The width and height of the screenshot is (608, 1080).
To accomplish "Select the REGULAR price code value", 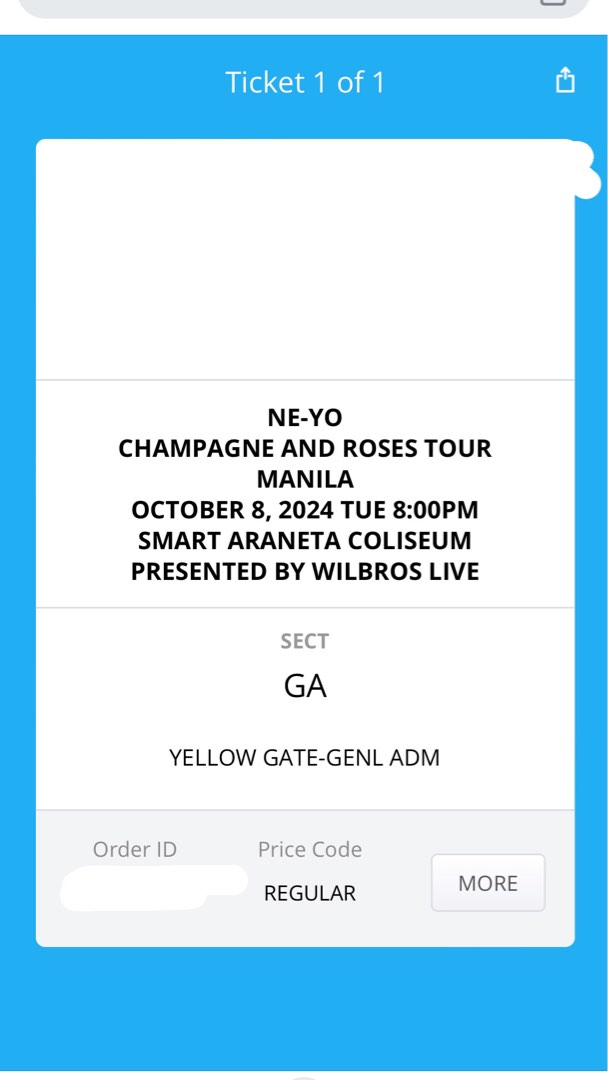I will pos(310,892).
